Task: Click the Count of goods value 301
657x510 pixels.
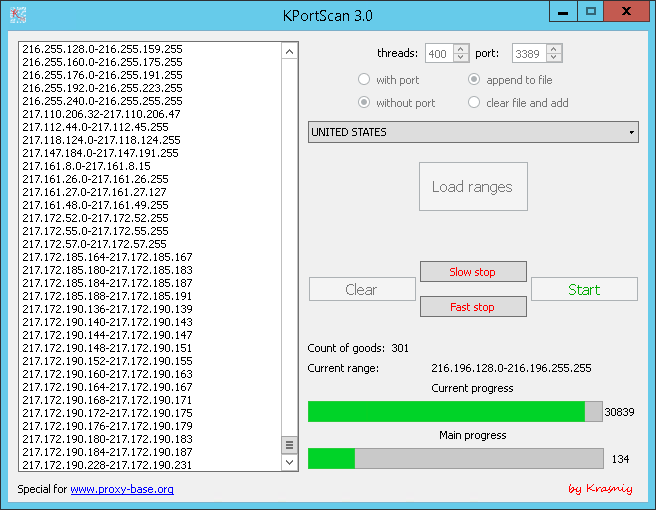Action: (400, 348)
